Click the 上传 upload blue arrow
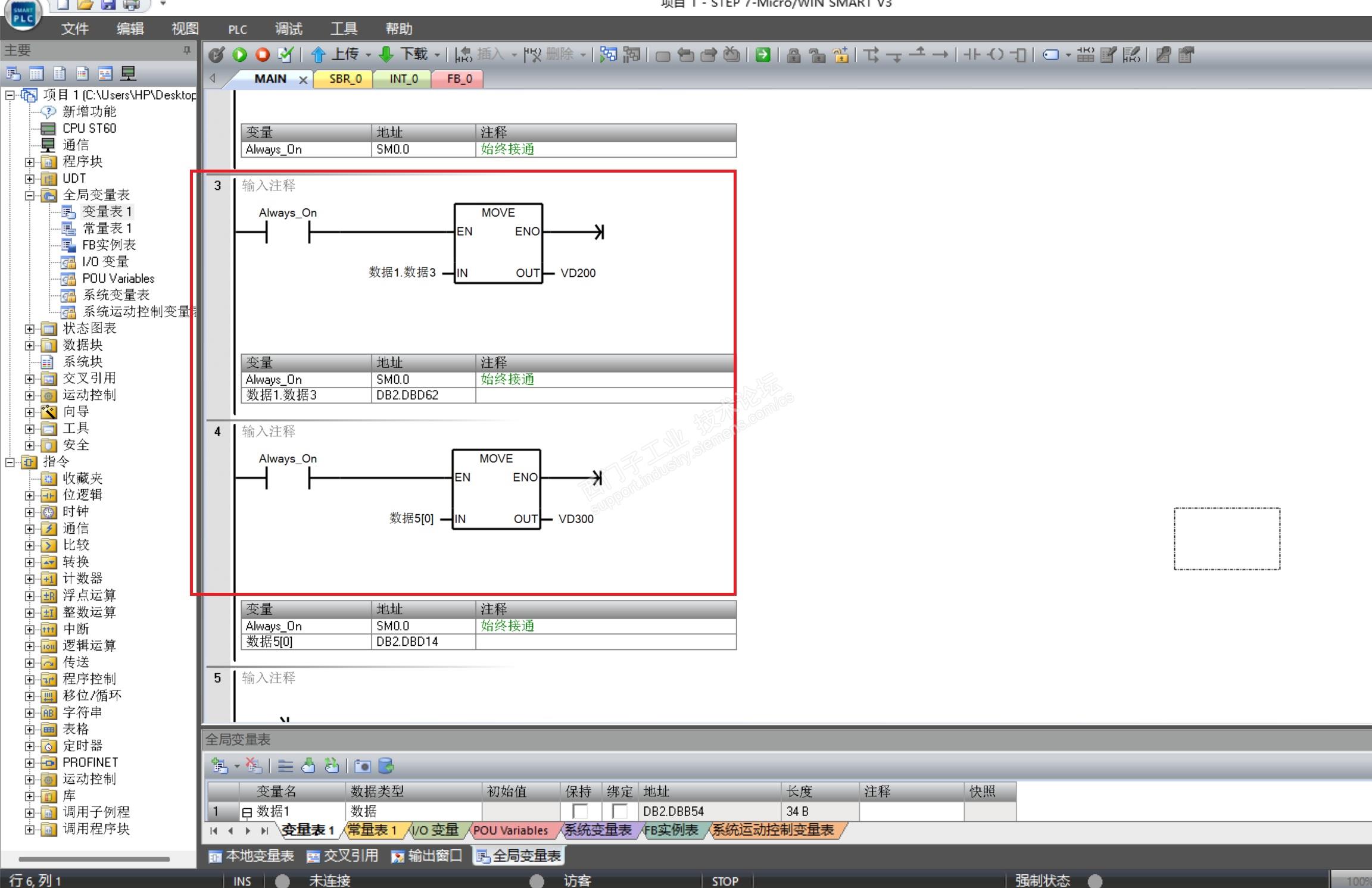This screenshot has height=888, width=1372. tap(319, 55)
